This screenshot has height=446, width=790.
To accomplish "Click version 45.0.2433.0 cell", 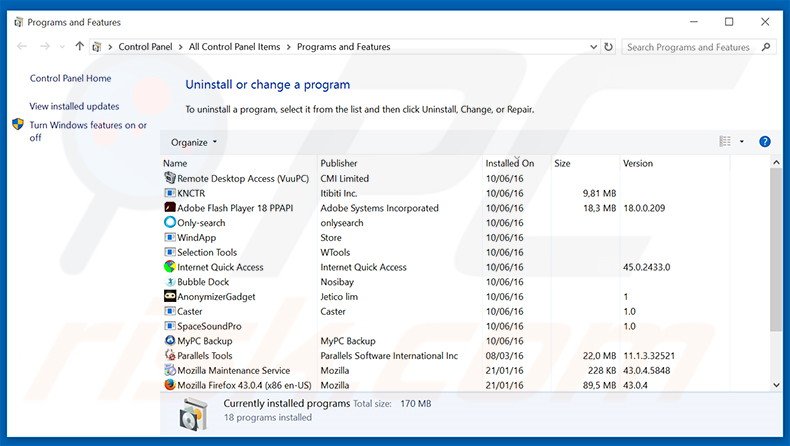I will (646, 267).
